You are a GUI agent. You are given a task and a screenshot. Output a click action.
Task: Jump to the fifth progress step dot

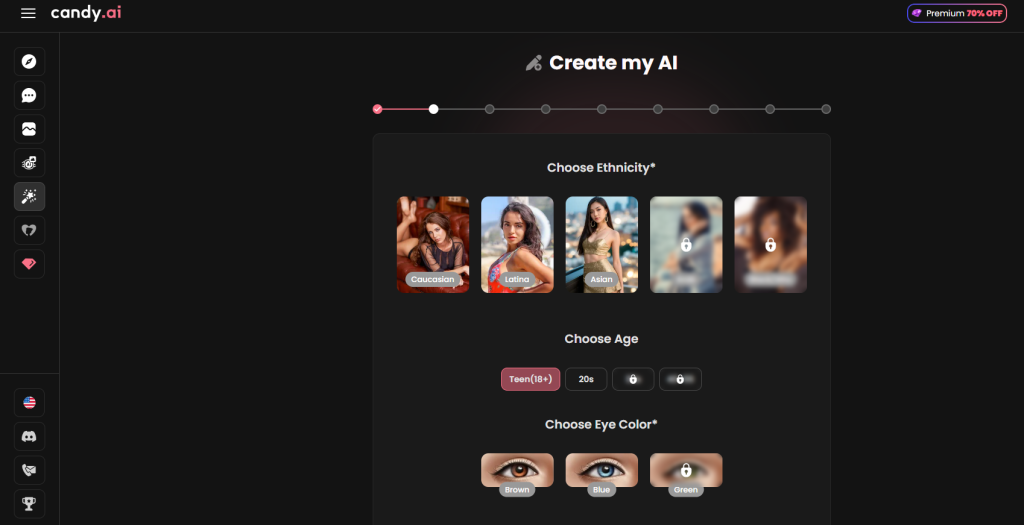602,109
